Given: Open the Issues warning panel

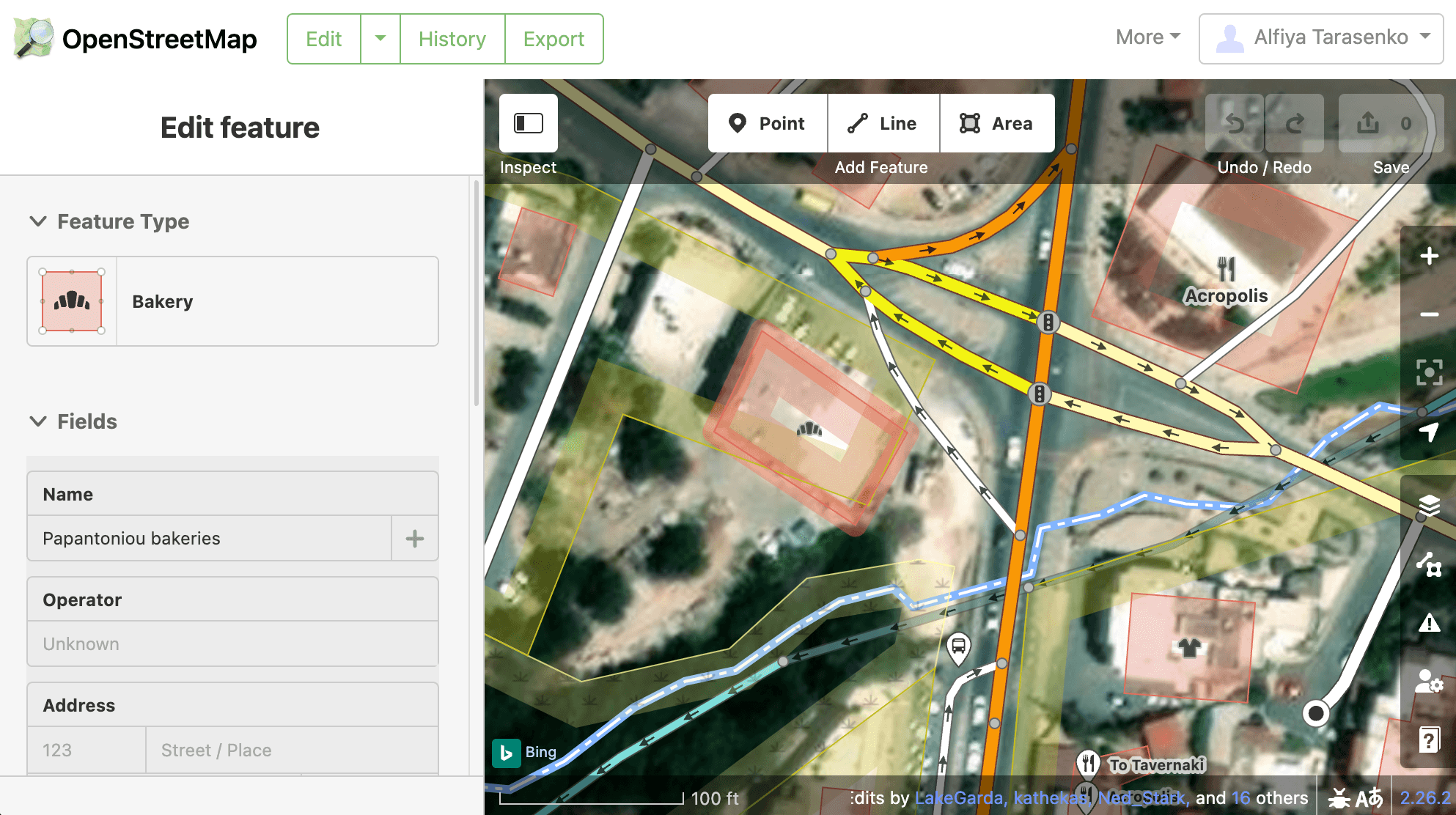Looking at the screenshot, I should click(x=1429, y=623).
